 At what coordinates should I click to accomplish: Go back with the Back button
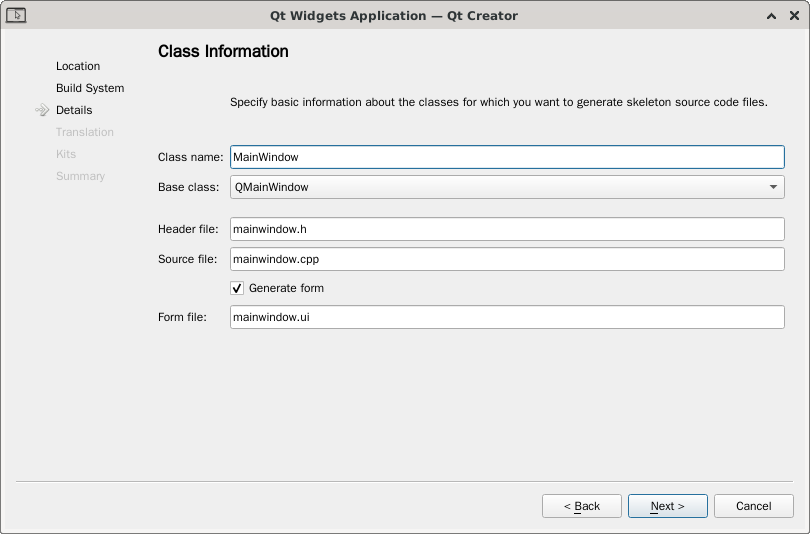coord(582,506)
